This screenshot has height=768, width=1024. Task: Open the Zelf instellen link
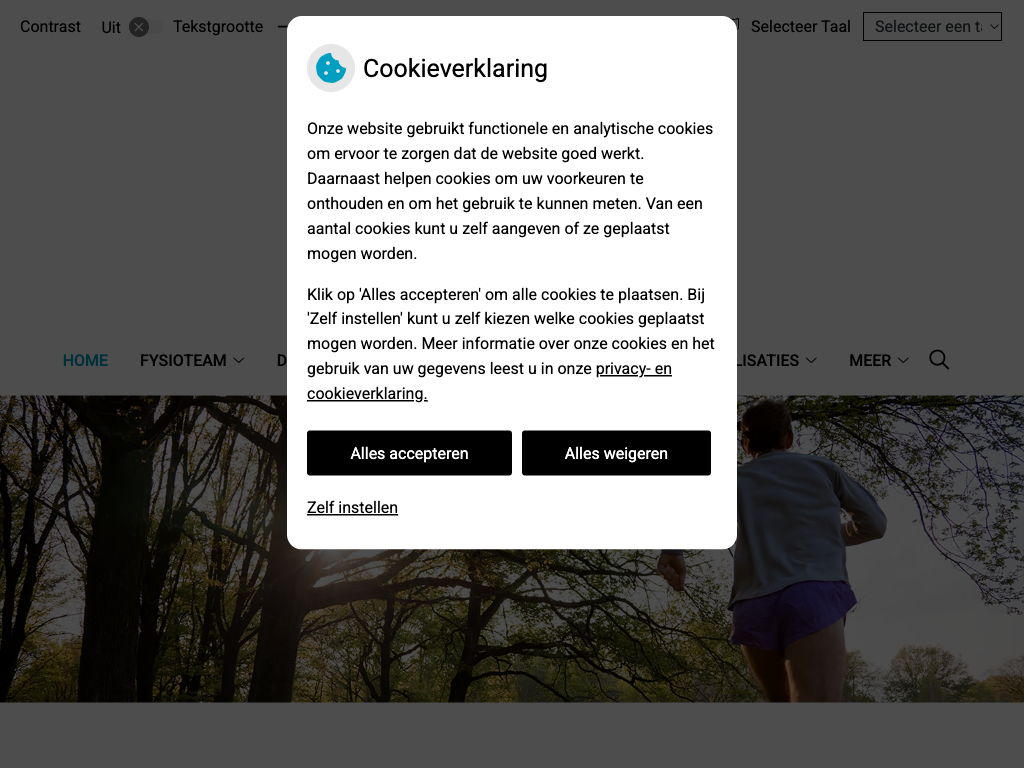(x=352, y=507)
